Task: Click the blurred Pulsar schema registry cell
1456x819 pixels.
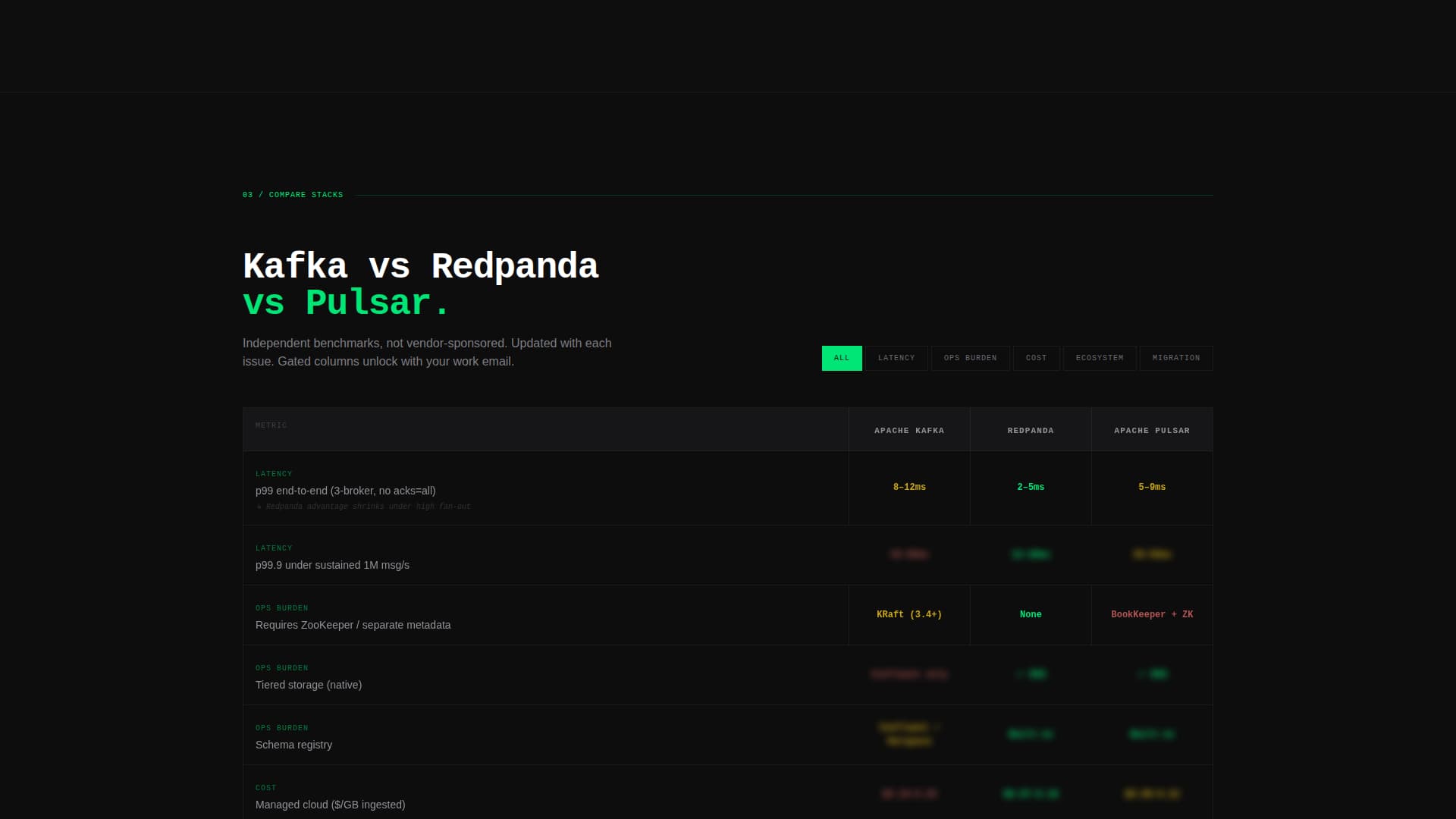Action: pyautogui.click(x=1152, y=735)
